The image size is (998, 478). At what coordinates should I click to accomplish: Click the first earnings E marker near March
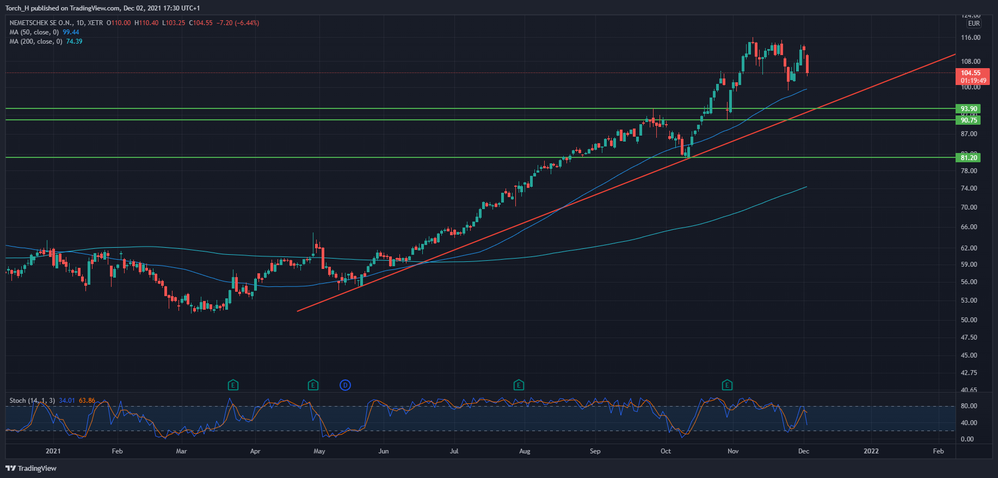[x=233, y=384]
